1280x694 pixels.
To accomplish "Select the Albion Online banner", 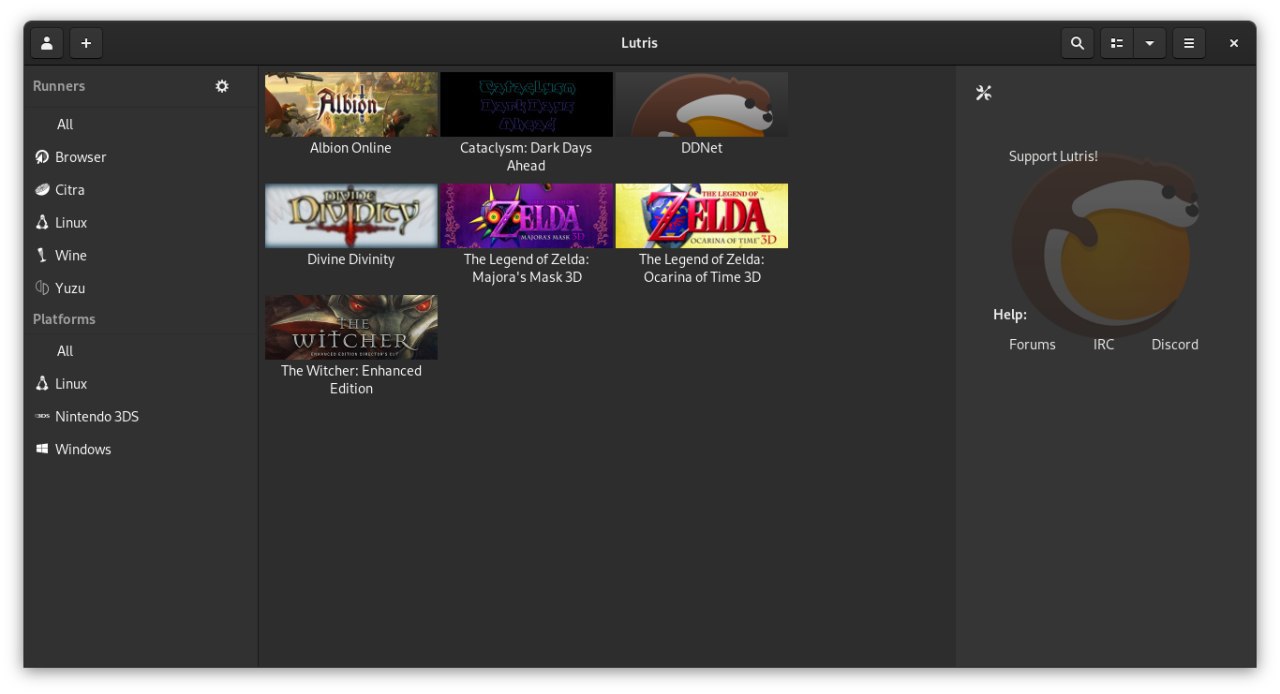I will click(x=351, y=104).
